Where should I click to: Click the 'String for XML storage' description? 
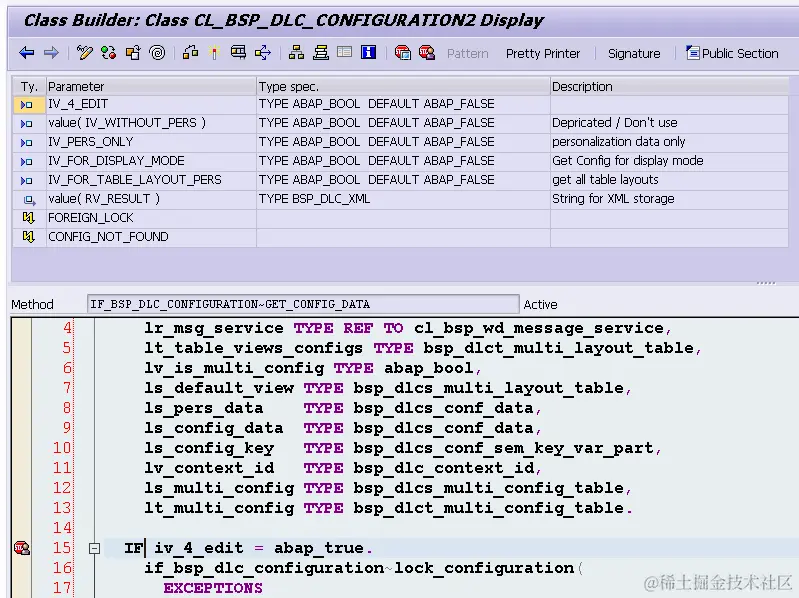click(613, 199)
